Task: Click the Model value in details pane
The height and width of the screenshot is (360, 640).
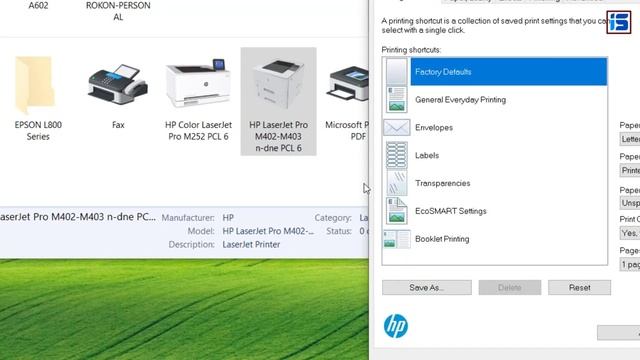Action: tap(268, 231)
